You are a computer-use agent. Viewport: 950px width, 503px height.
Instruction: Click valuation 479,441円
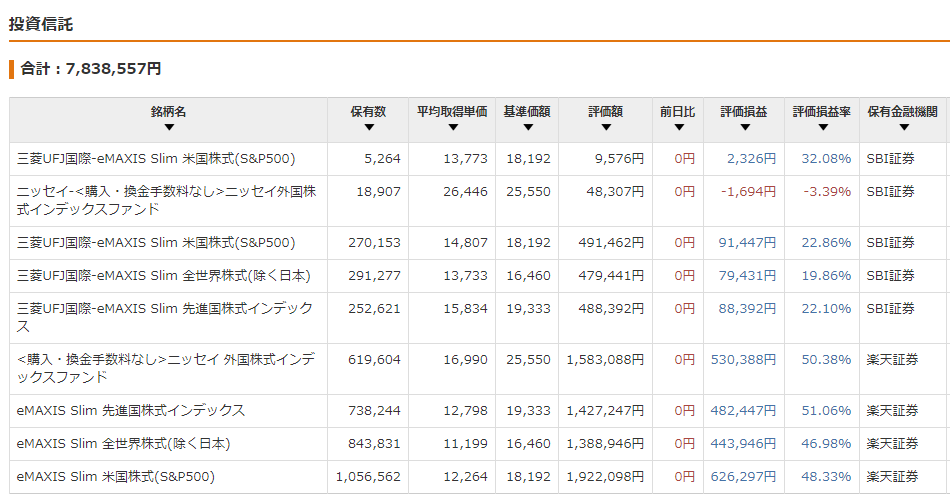point(611,276)
